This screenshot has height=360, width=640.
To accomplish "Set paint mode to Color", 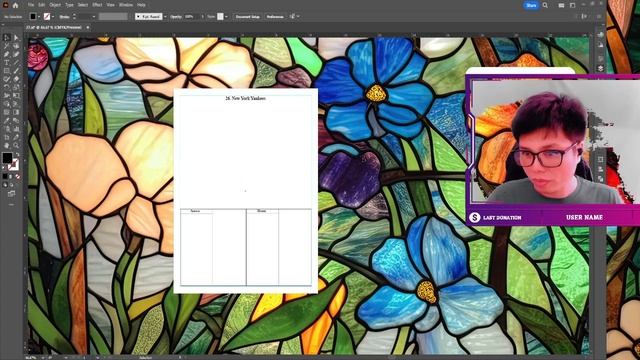I will [5, 176].
